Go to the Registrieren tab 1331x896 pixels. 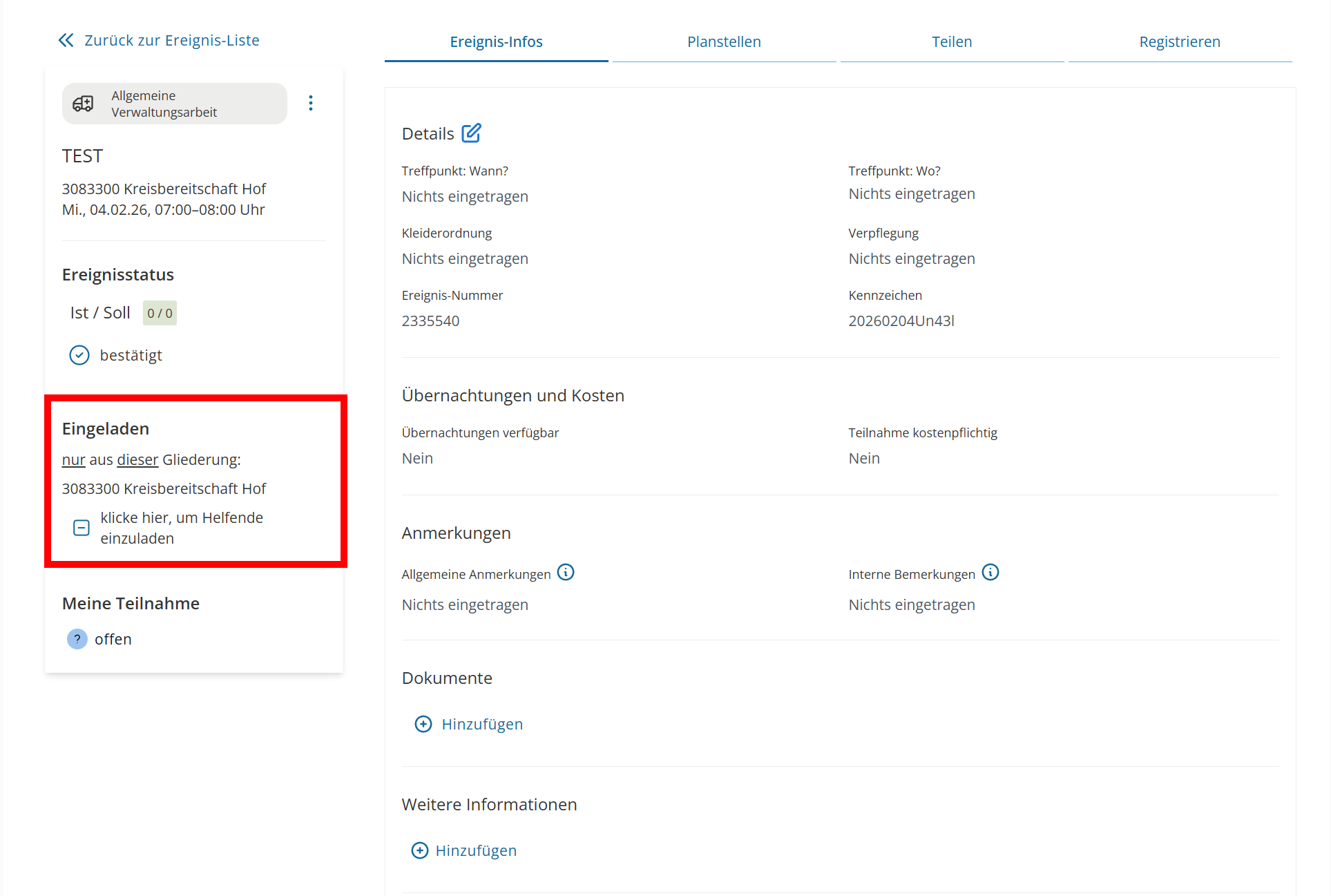click(x=1180, y=41)
